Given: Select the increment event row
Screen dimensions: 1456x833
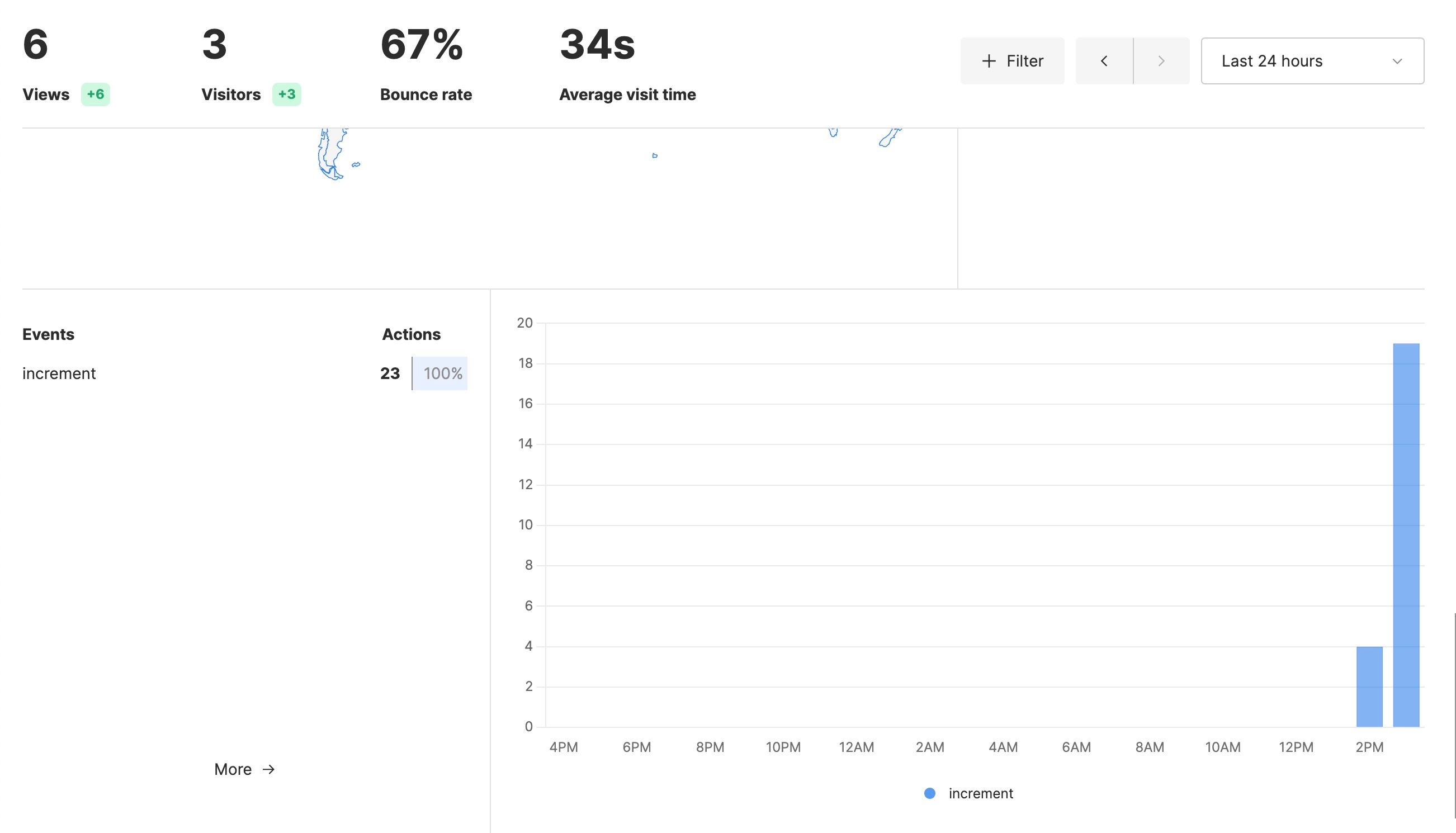Looking at the screenshot, I should click(245, 373).
